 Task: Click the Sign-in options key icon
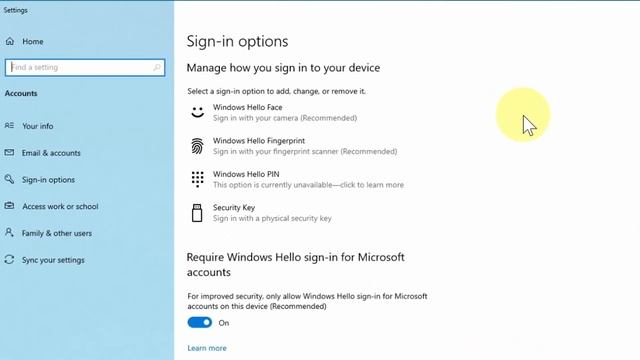click(9, 179)
